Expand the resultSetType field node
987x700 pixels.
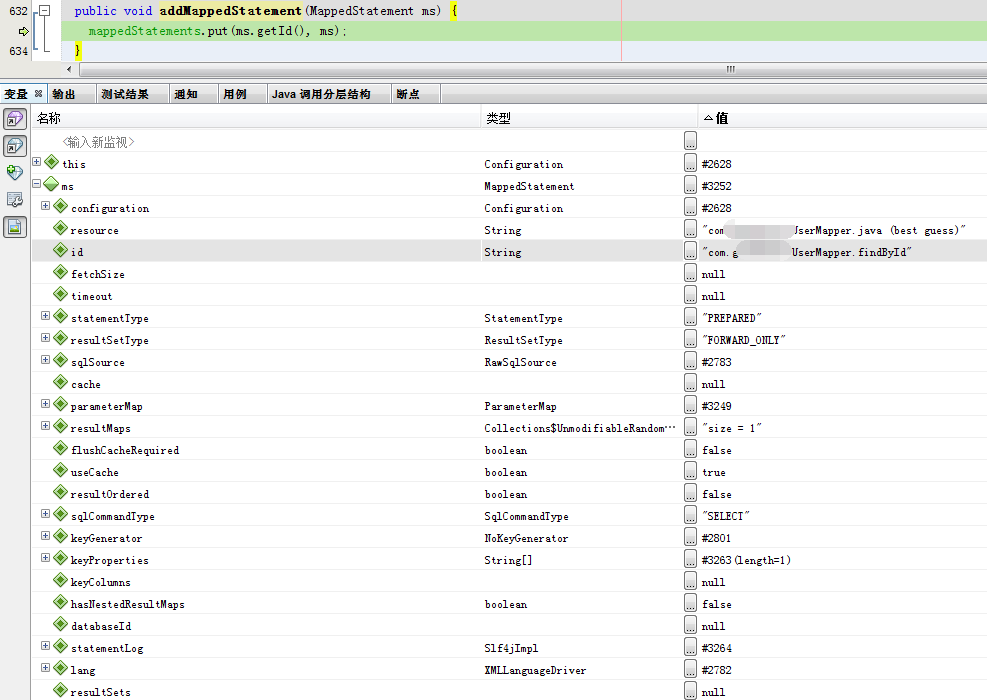pos(45,338)
